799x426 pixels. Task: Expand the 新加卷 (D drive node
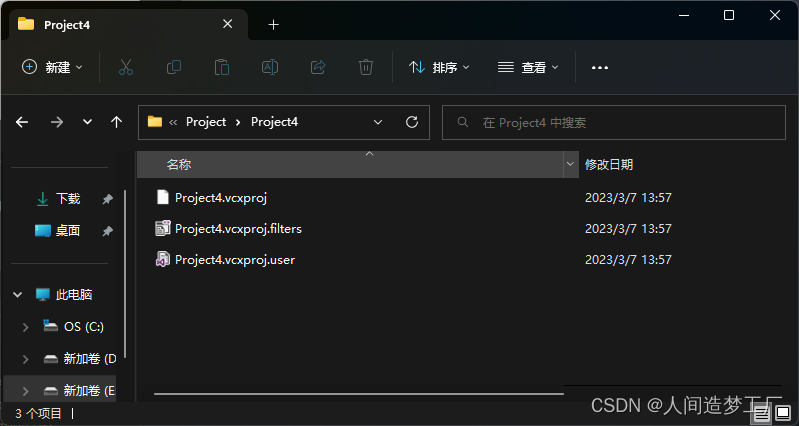[25, 359]
